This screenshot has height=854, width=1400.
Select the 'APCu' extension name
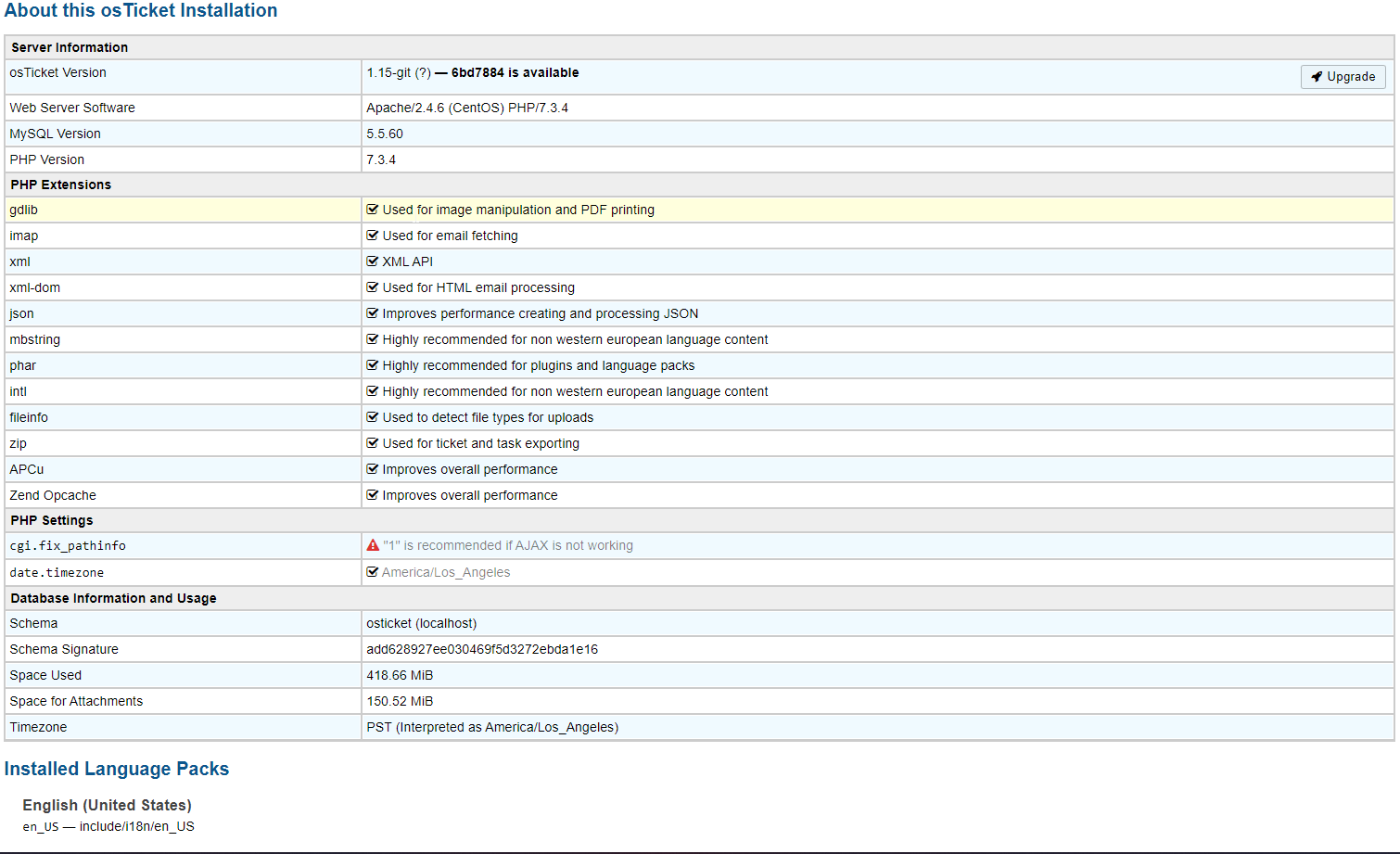pos(27,469)
